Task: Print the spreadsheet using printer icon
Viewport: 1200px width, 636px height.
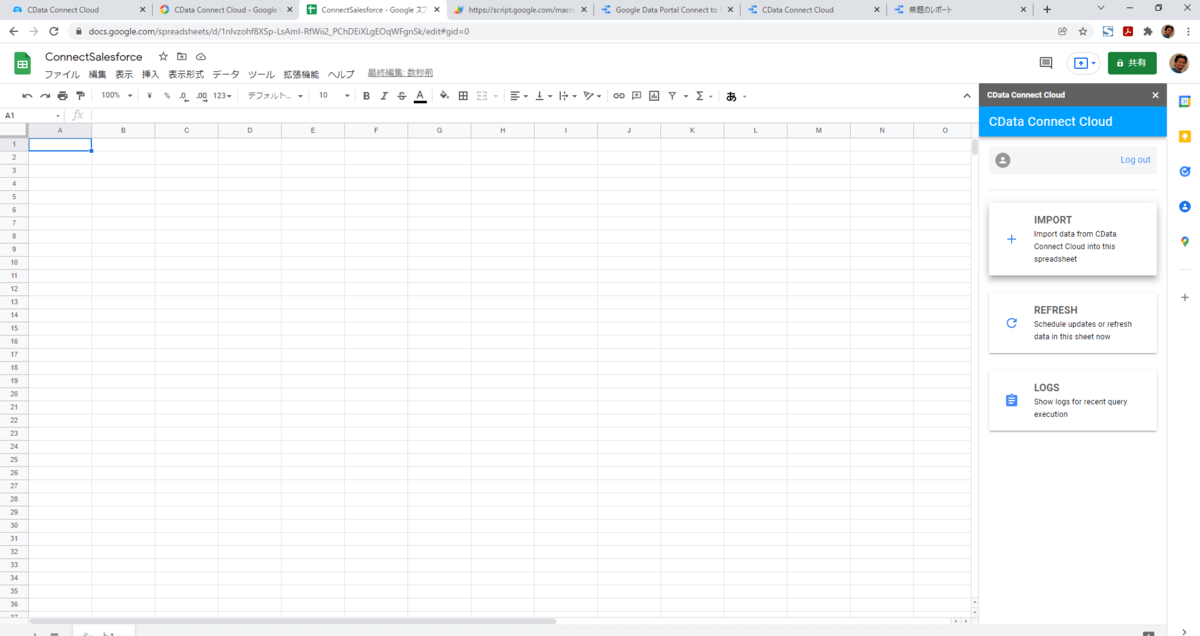Action: click(x=63, y=96)
